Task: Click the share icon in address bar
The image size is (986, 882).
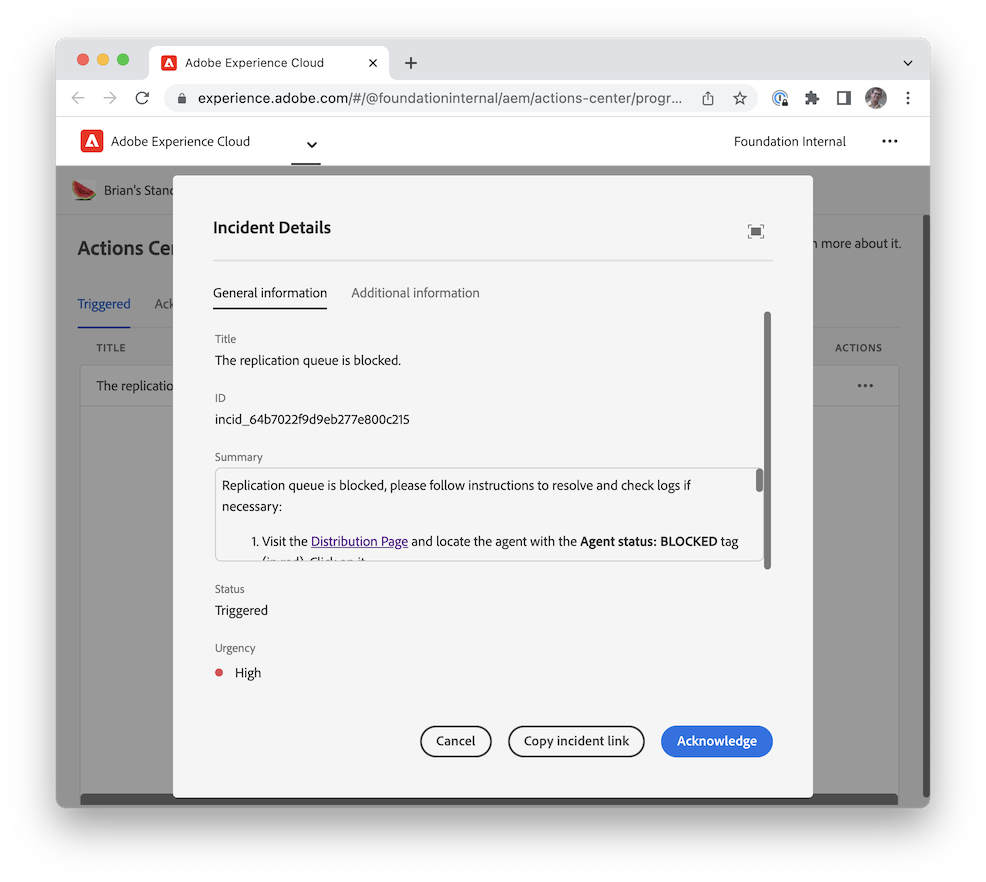Action: [708, 98]
